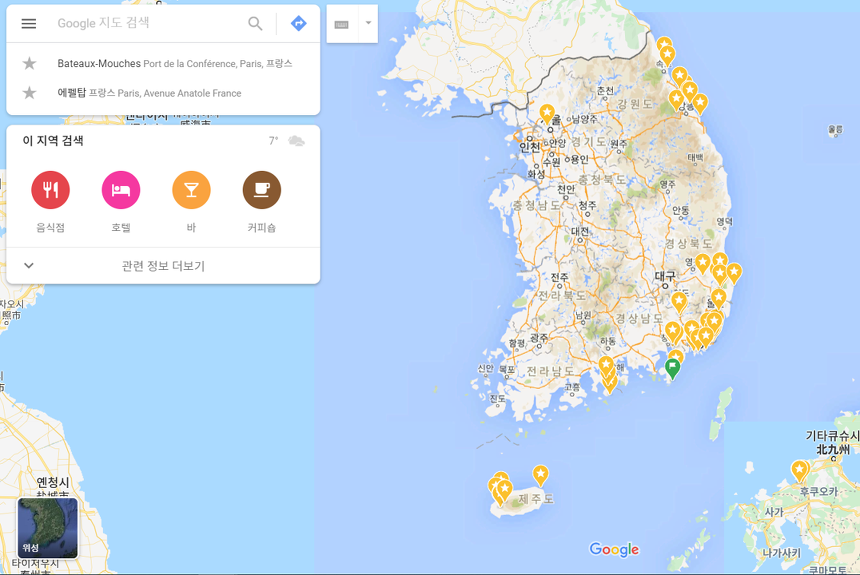
Task: Click the star icon beside Bateaux-Mouches
Action: [30, 63]
